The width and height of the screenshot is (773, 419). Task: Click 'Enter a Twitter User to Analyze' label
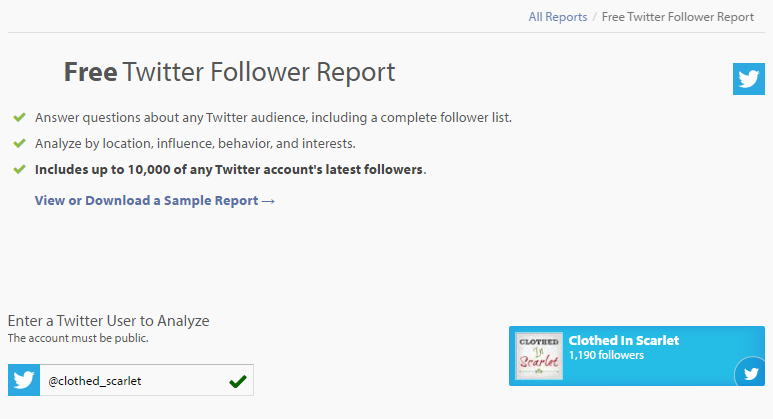108,321
